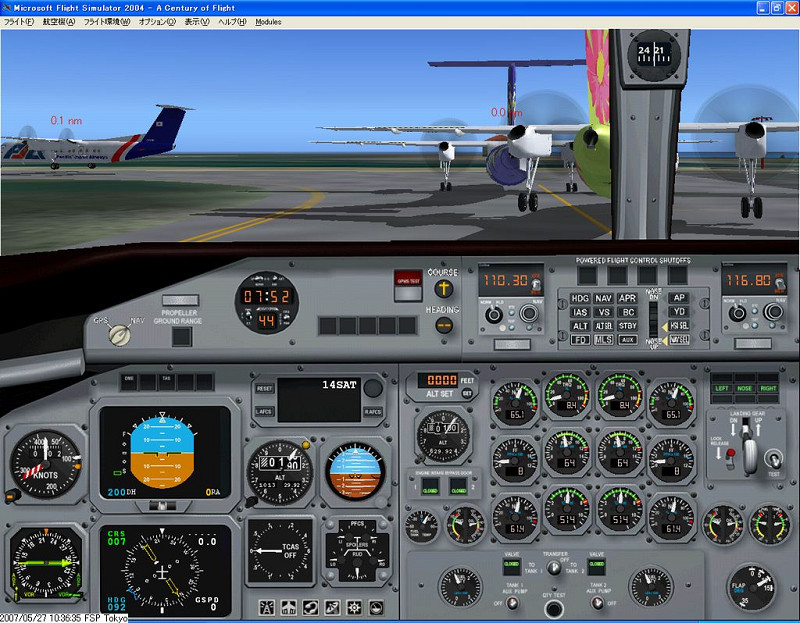Flip the Tank 1 aux pump switch
800x623 pixels.
(512, 603)
